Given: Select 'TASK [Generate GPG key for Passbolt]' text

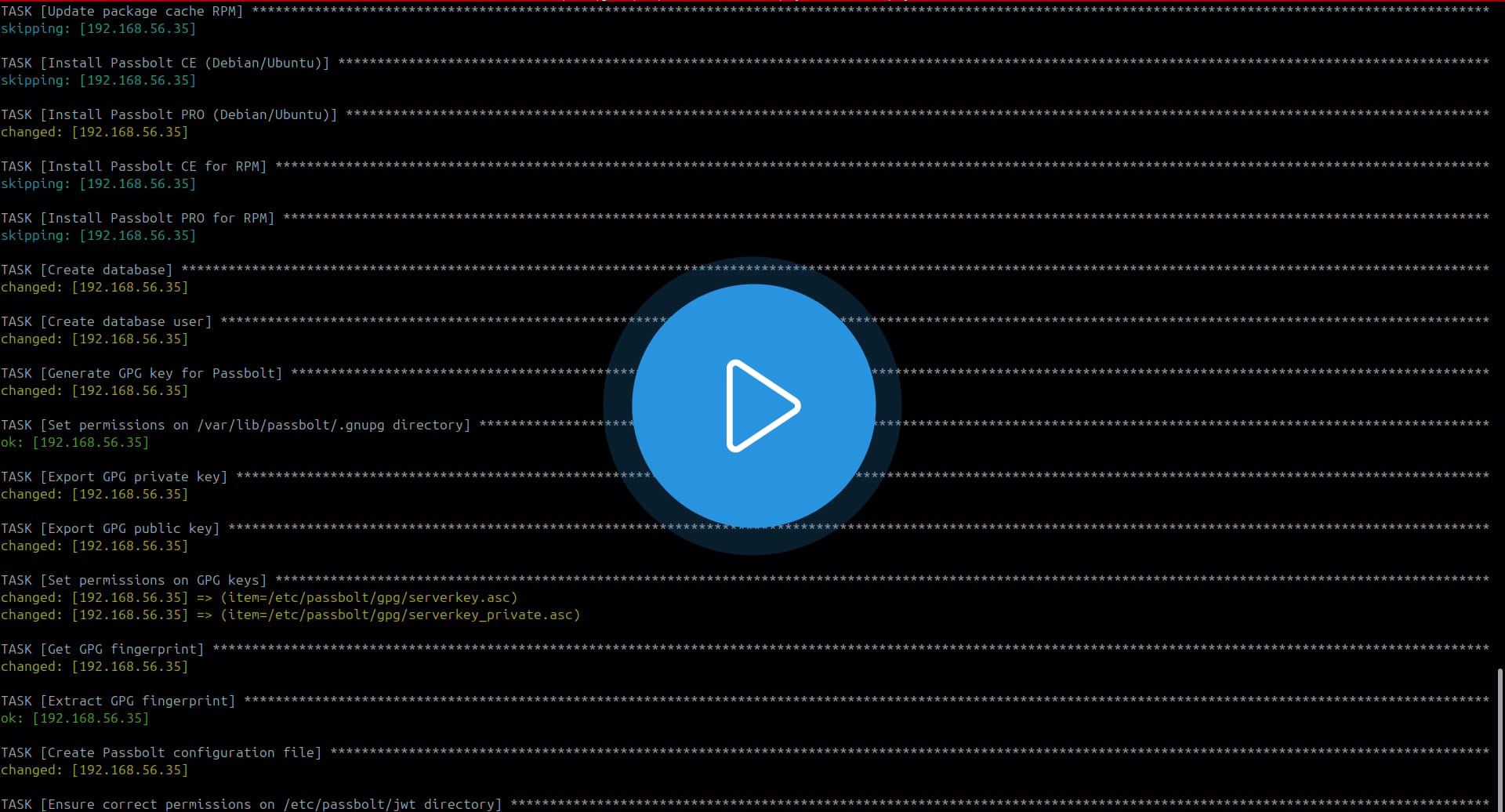Looking at the screenshot, I should 142,373.
